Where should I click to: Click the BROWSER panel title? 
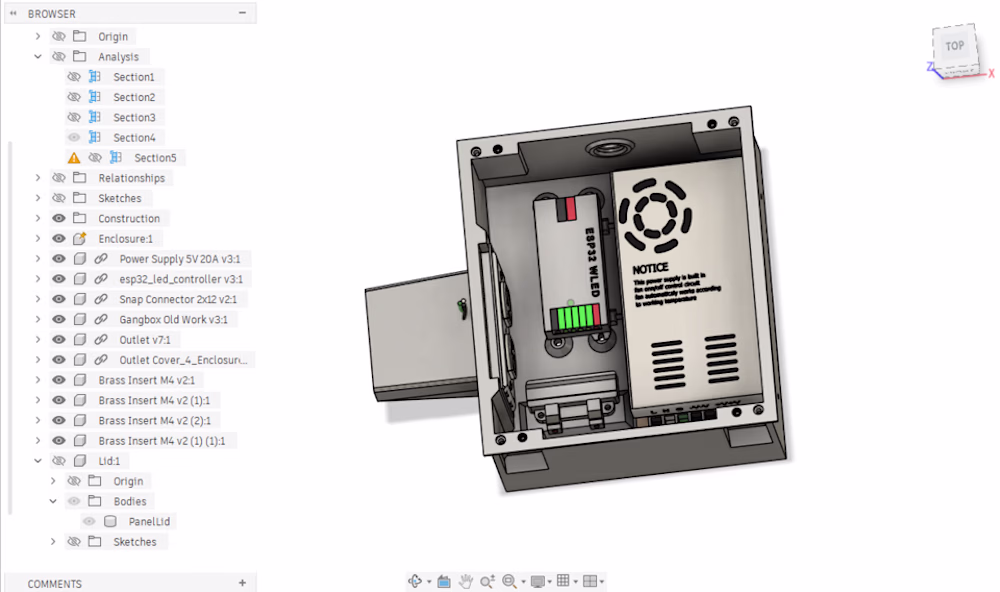click(52, 13)
